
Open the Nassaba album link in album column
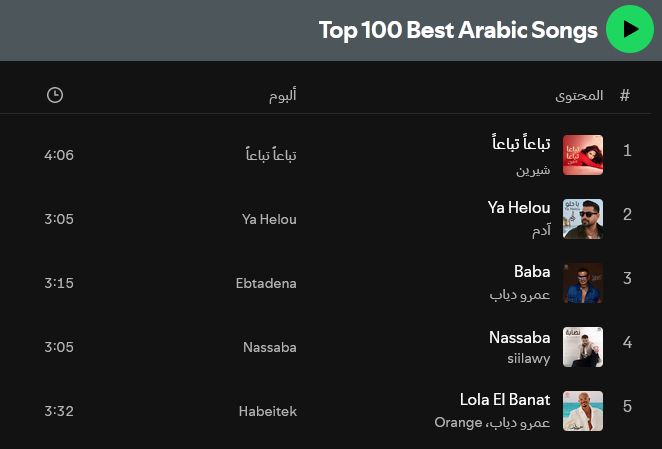tap(270, 347)
